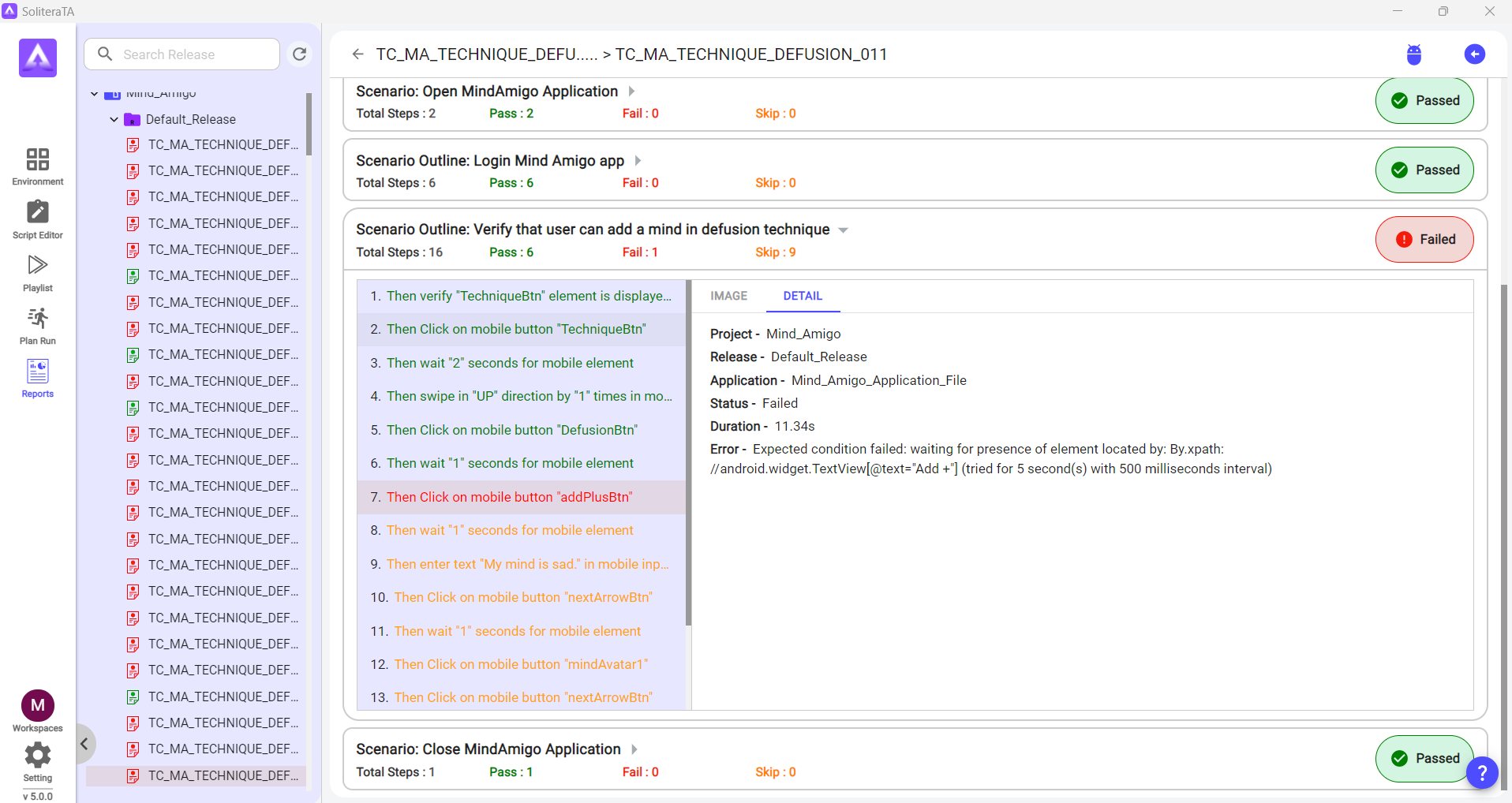The height and width of the screenshot is (803, 1512).
Task: Click the Skip : 9 count text
Action: 776,252
